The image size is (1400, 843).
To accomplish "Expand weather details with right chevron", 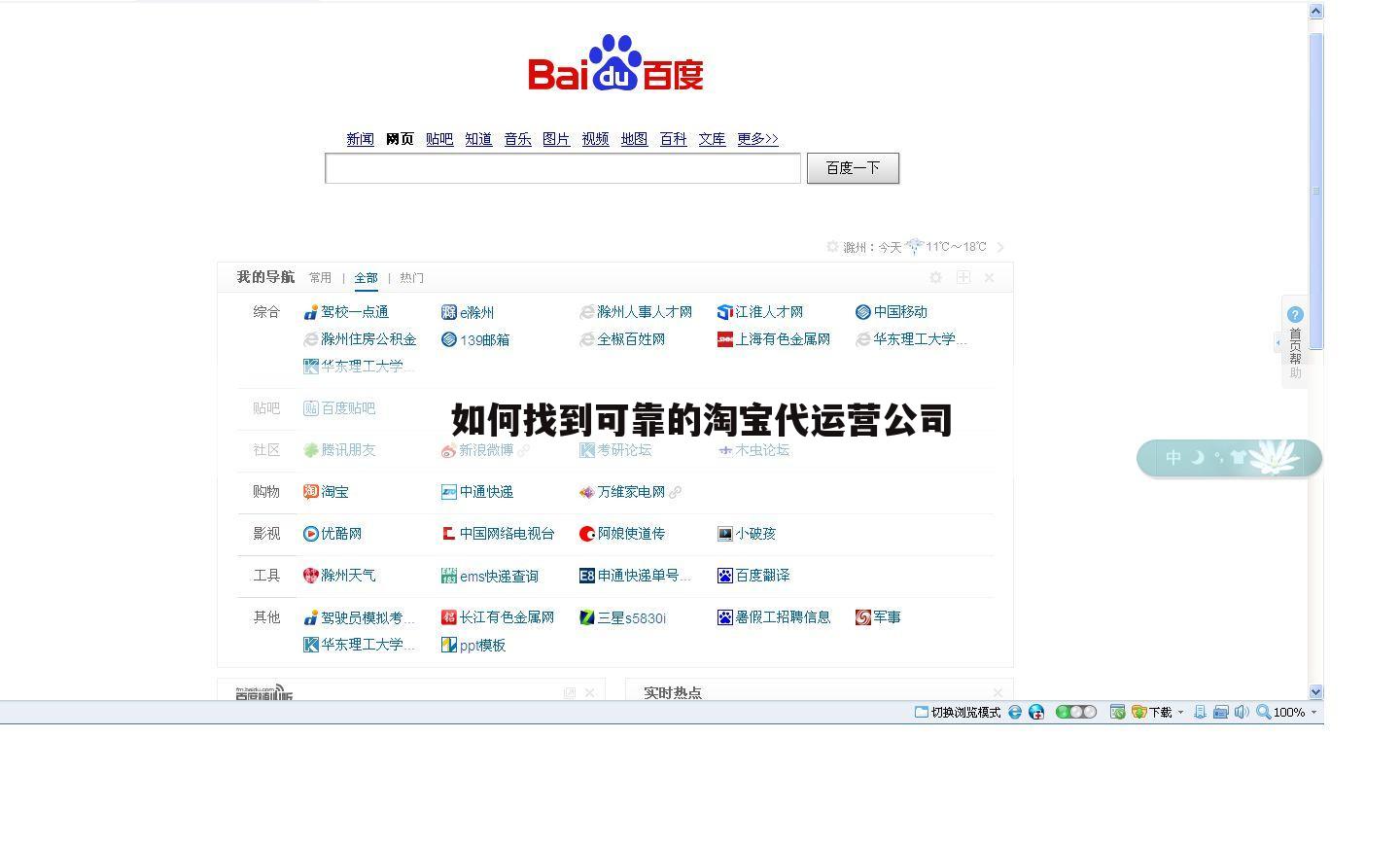I will tap(1000, 247).
